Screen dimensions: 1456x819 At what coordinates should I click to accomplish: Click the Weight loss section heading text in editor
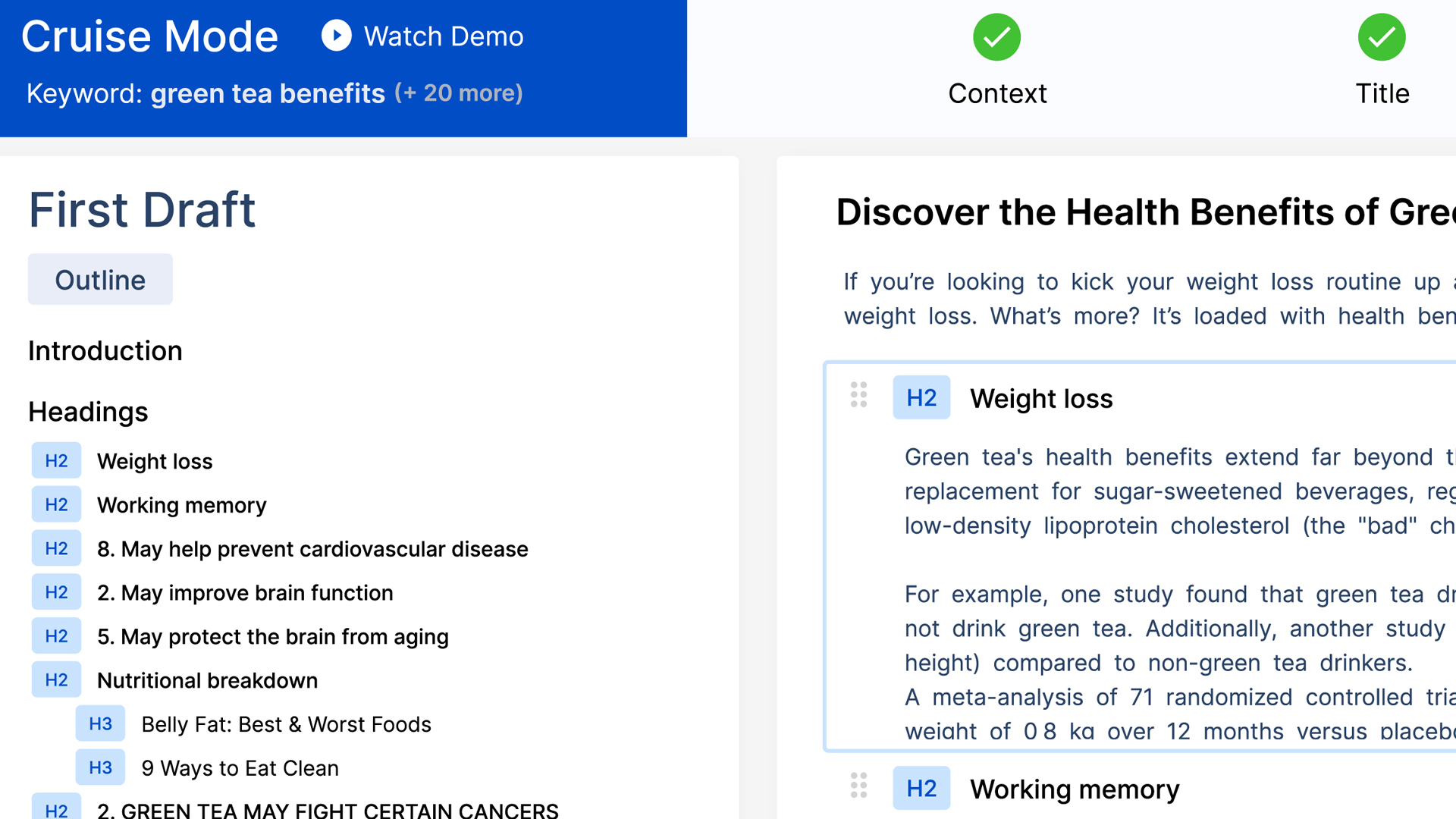coord(1041,398)
